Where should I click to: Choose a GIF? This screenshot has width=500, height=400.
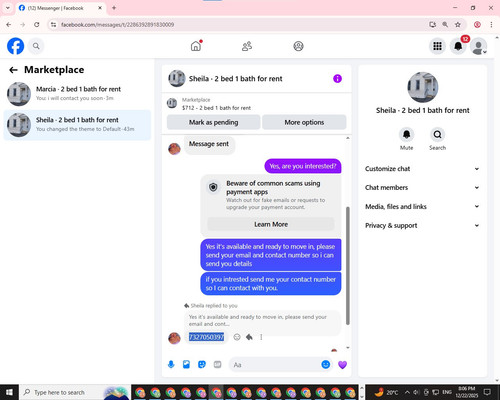(217, 364)
